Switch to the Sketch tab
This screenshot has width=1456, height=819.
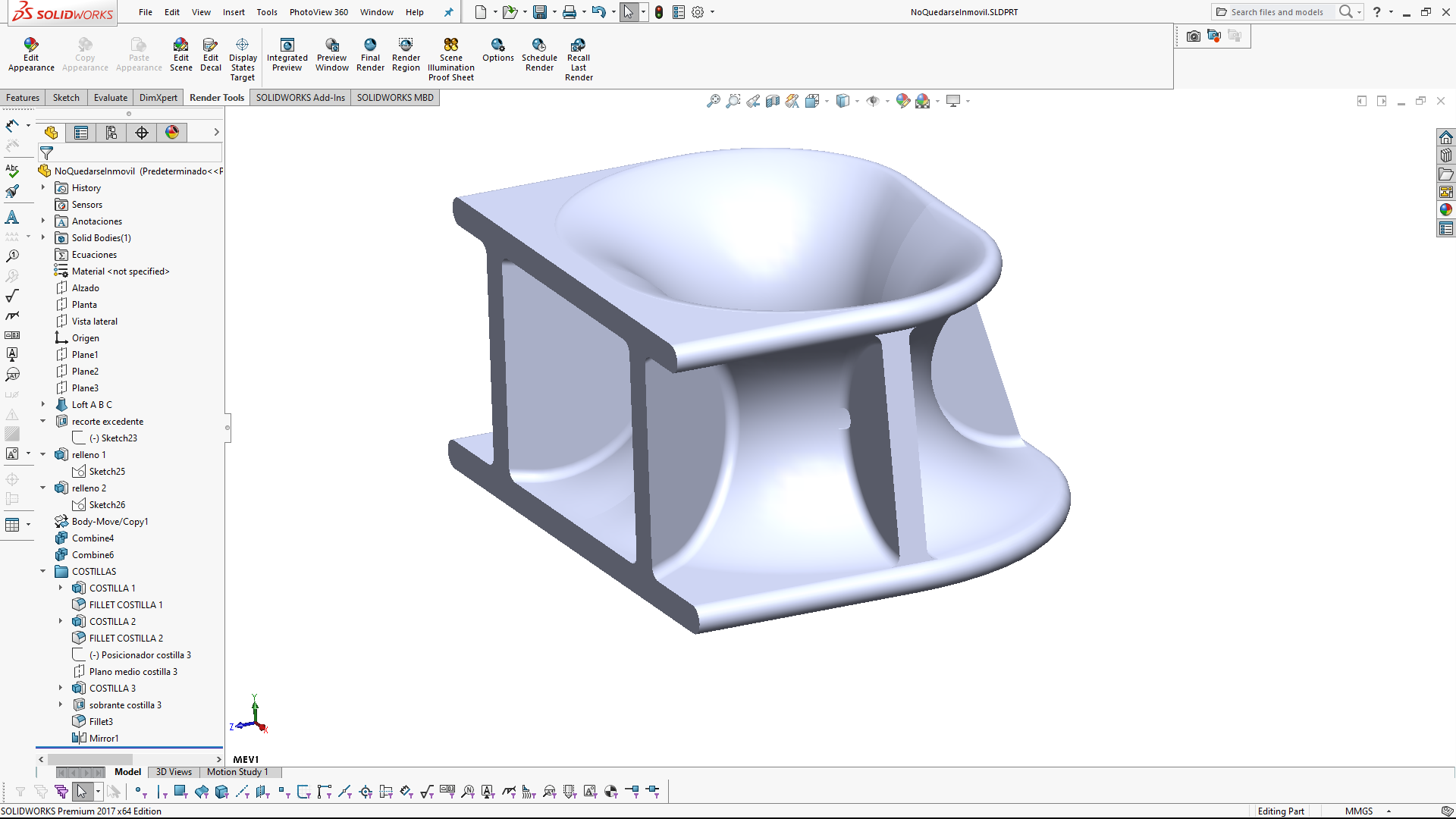click(66, 97)
